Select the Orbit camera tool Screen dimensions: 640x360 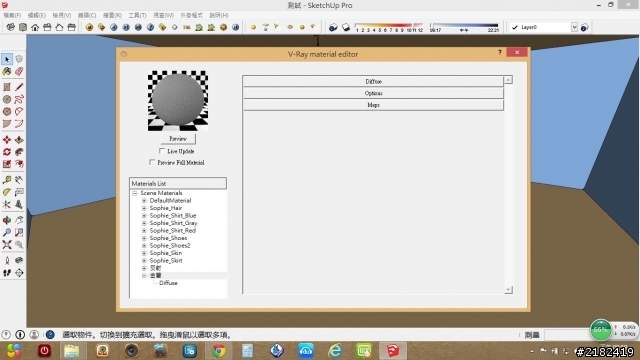(x=7, y=220)
